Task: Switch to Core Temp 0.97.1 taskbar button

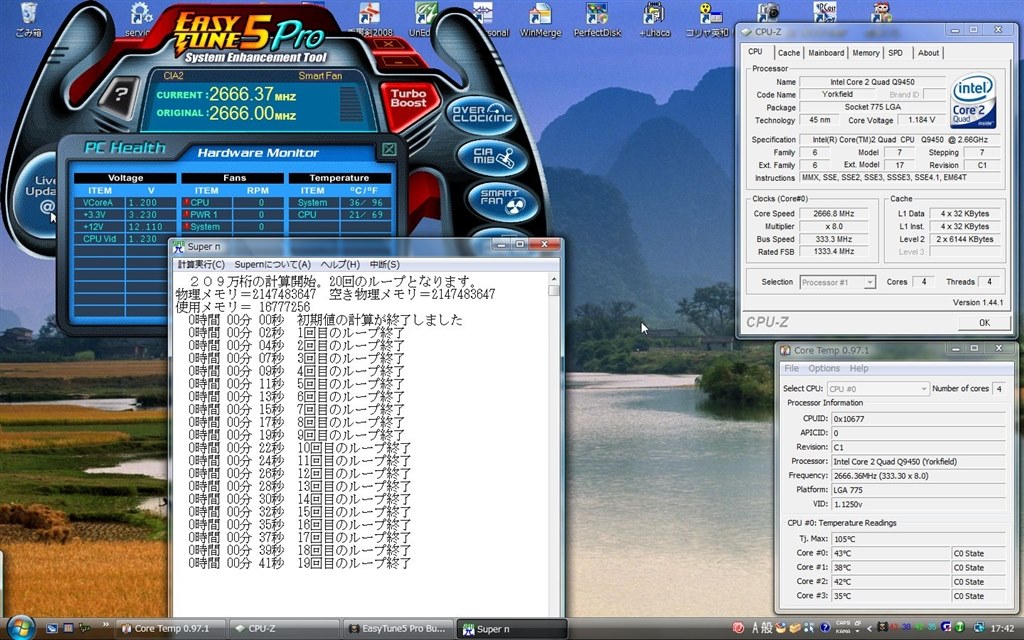Action: coord(172,628)
